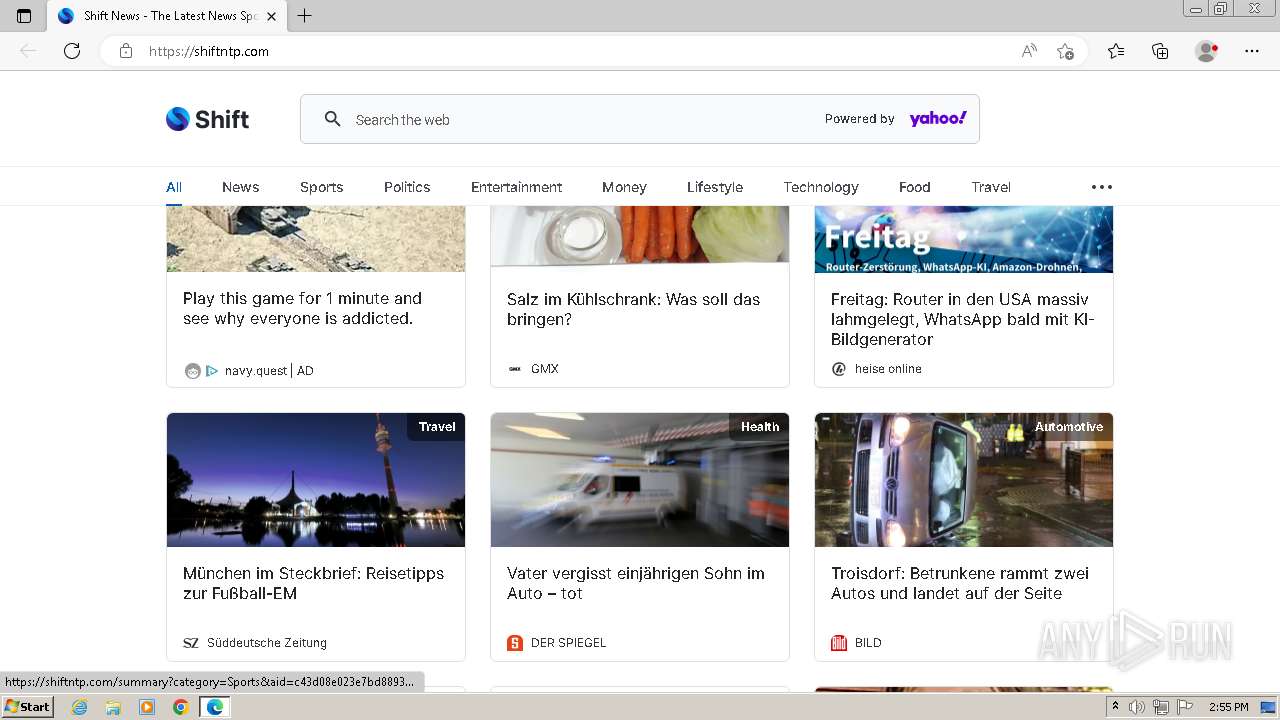Select the All category tab
The width and height of the screenshot is (1280, 720).
(174, 187)
